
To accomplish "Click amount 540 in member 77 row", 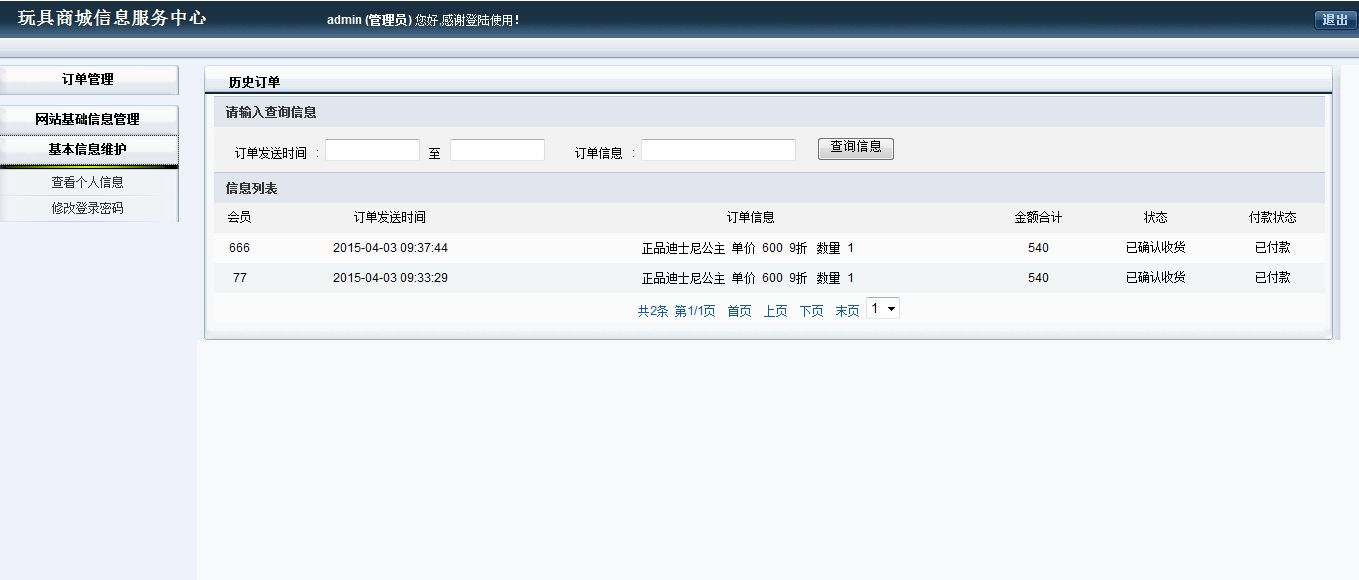I will coord(1038,278).
